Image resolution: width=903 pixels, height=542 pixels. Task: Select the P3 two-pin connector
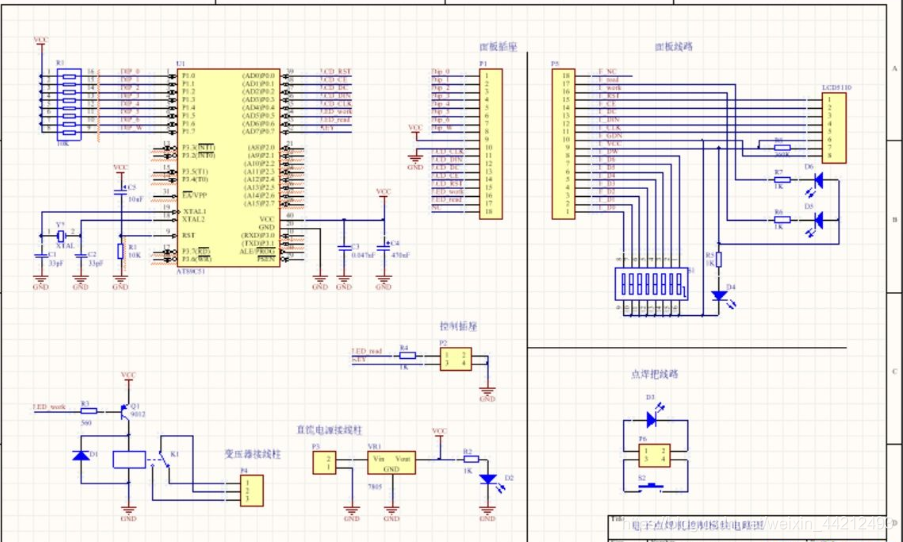click(324, 463)
